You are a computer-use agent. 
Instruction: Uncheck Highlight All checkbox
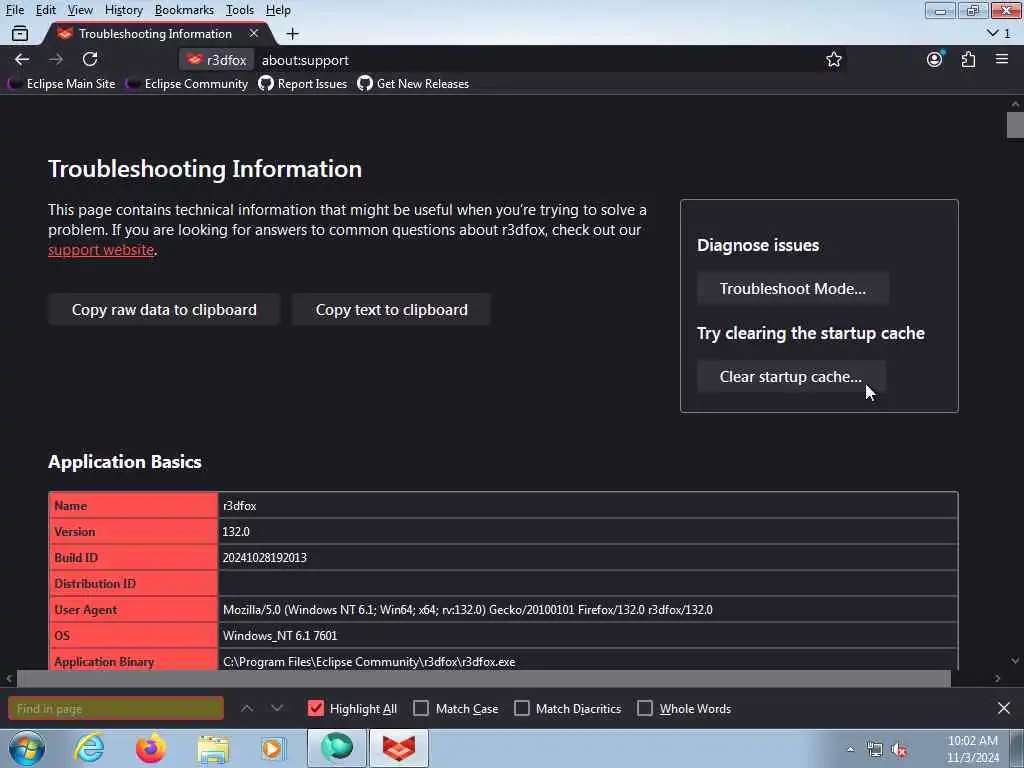315,708
